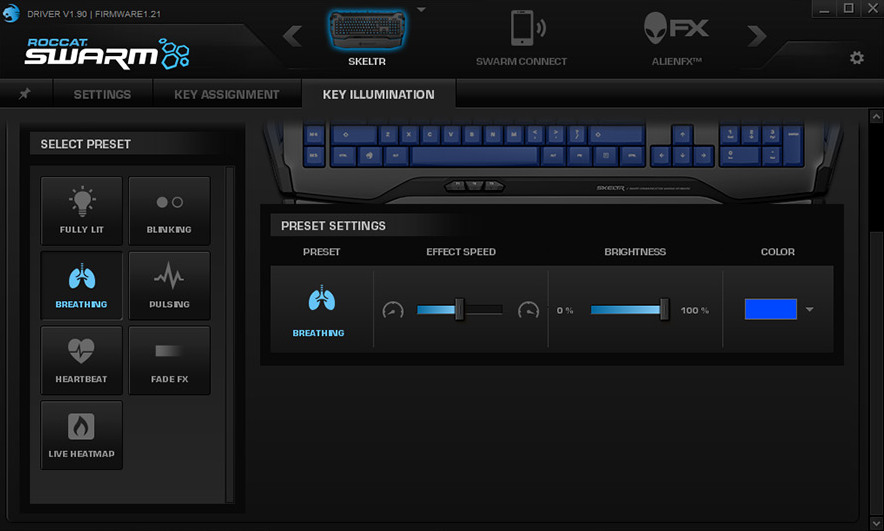The image size is (884, 531).
Task: Click the 100 % brightness label
Action: (695, 310)
